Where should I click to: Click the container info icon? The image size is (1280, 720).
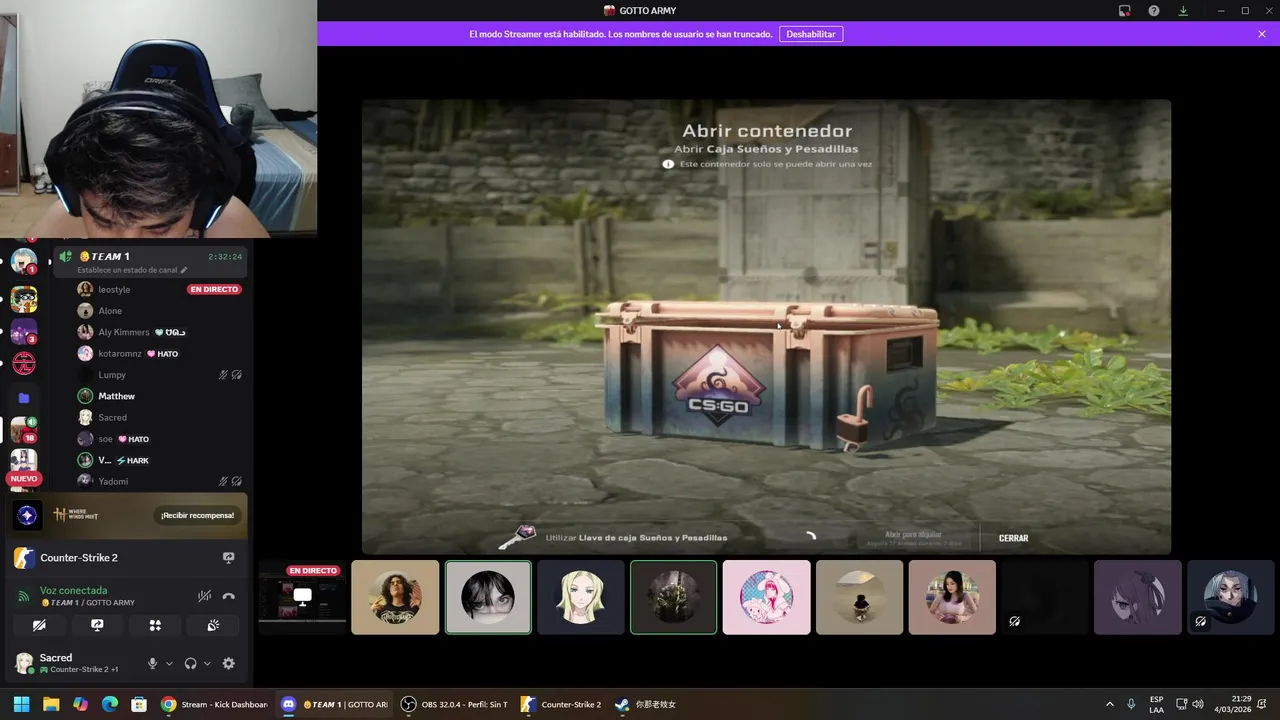668,164
